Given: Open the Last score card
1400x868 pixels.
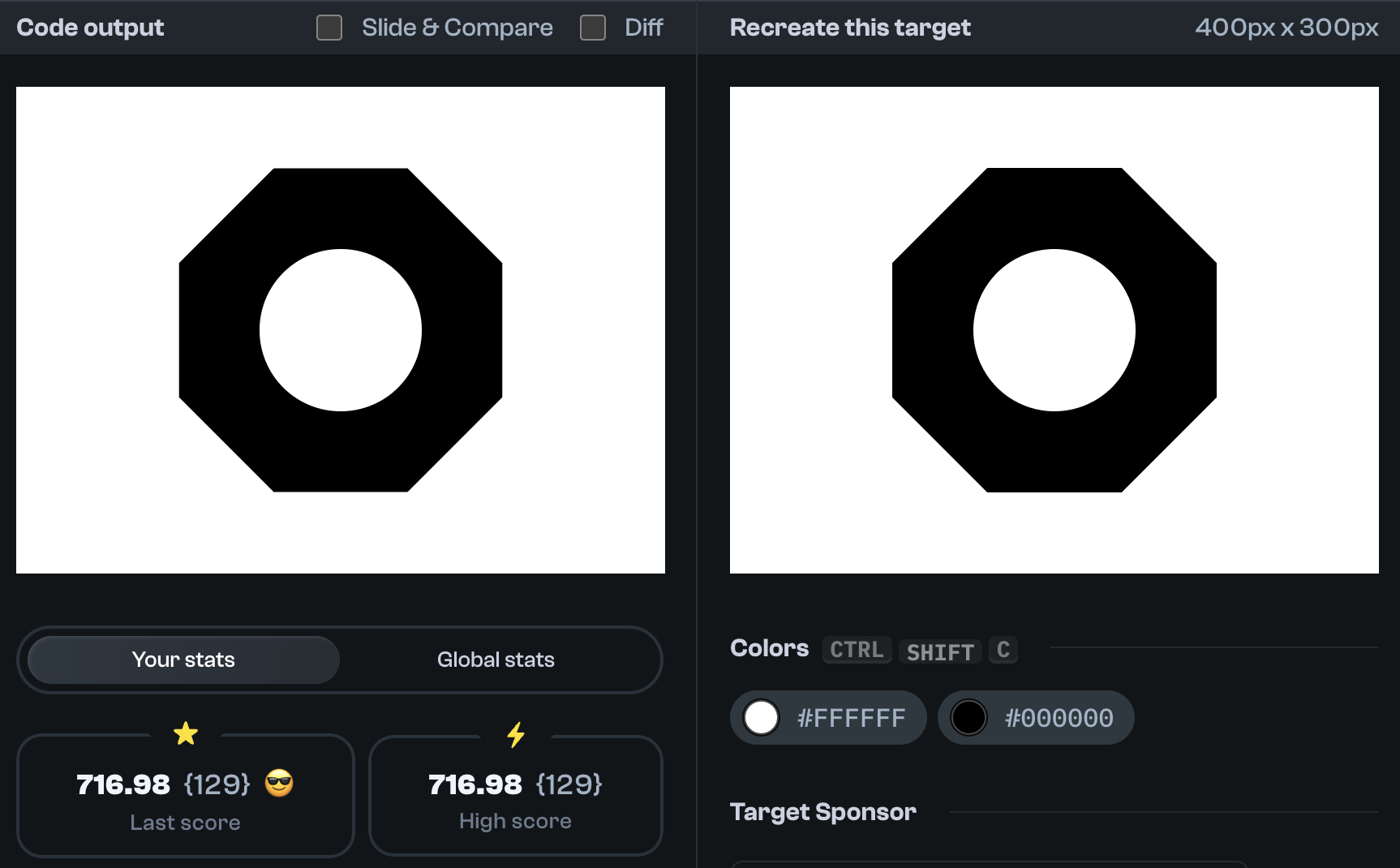Looking at the screenshot, I should [x=186, y=796].
